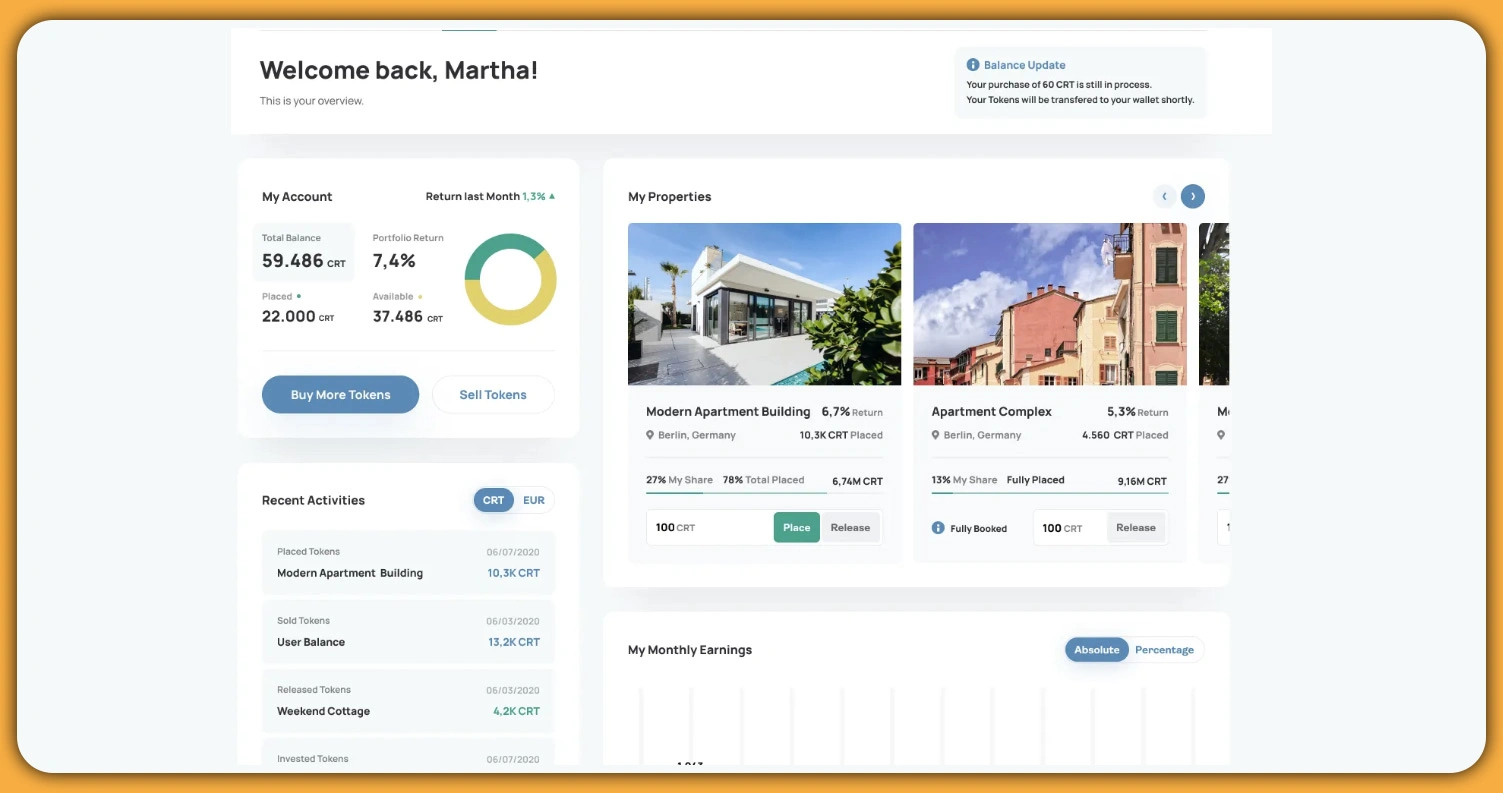Click the Modern Apartment Building share progress bar

tap(735, 493)
